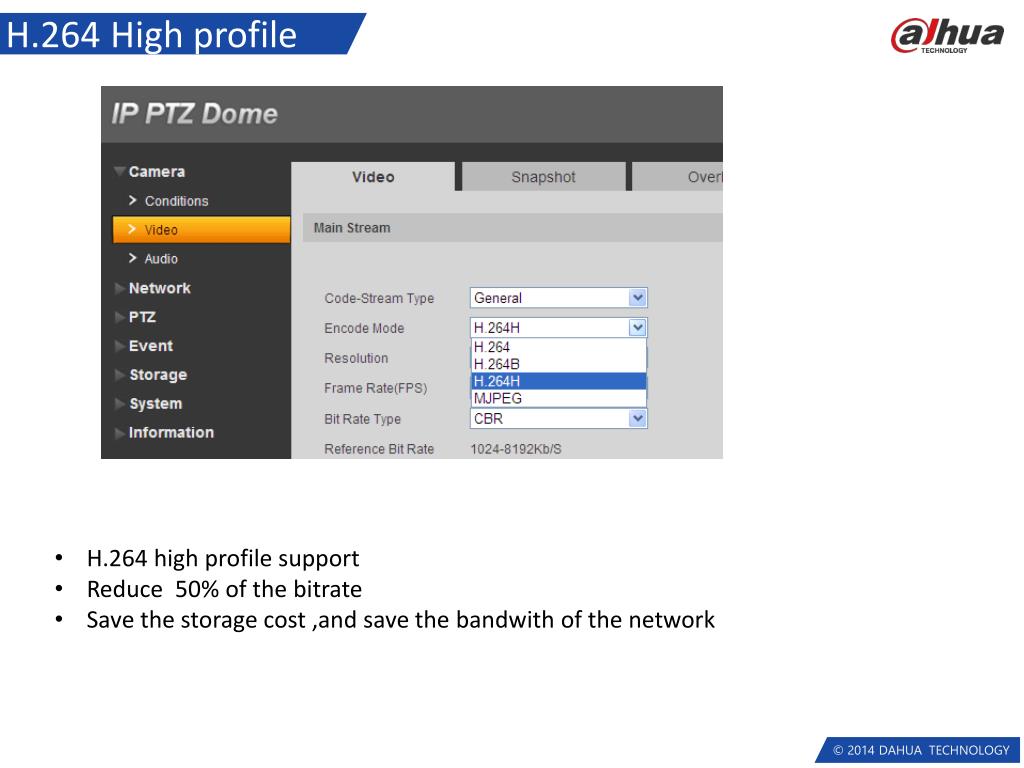The image size is (1024, 768).
Task: Click the arrow icon beside Conditions
Action: [x=133, y=200]
